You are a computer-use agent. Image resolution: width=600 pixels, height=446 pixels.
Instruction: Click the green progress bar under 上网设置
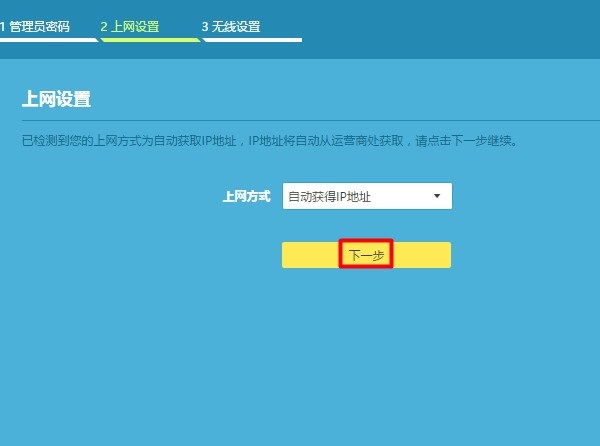150,40
